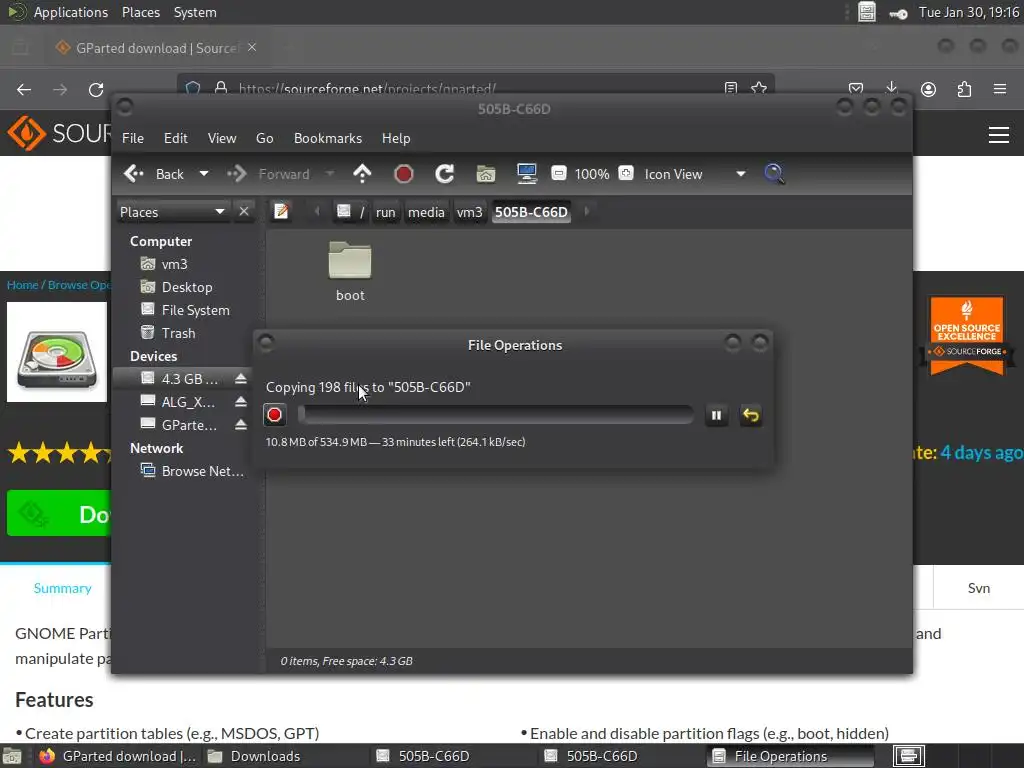The image size is (1024, 768).
Task: Eject the ALG_X volume
Action: click(241, 402)
